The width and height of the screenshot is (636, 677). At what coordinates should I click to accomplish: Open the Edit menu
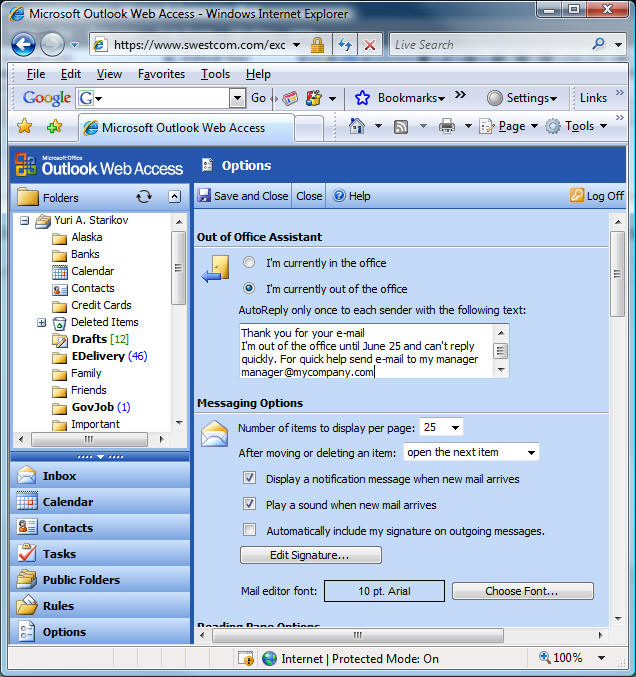pos(71,74)
